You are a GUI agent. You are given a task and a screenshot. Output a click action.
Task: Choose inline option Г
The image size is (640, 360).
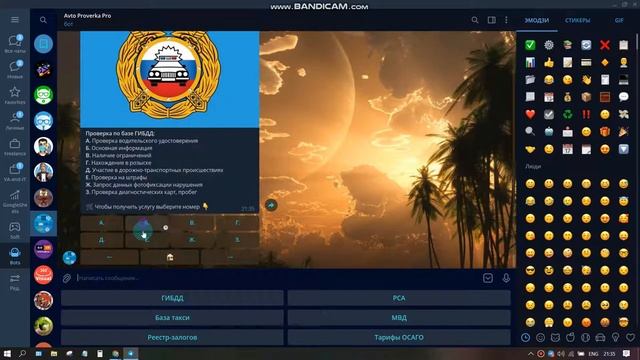(237, 223)
